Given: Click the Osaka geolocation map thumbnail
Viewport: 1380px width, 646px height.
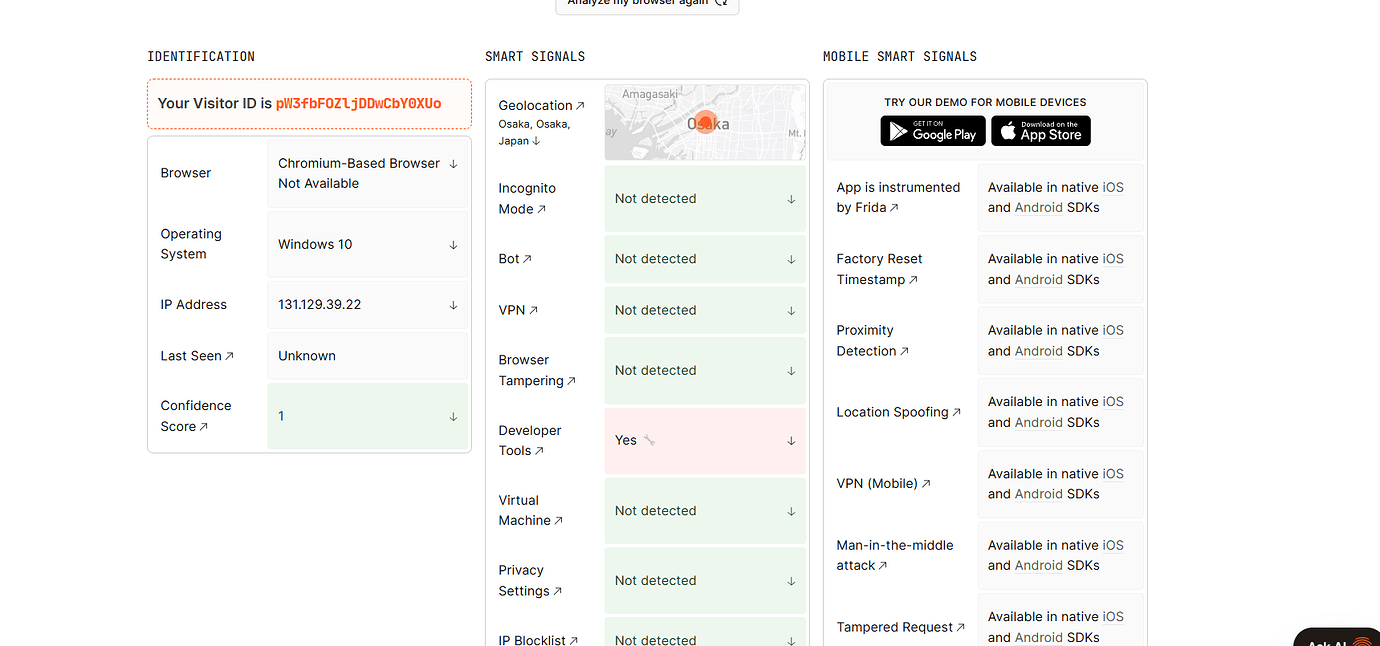Looking at the screenshot, I should tap(705, 122).
